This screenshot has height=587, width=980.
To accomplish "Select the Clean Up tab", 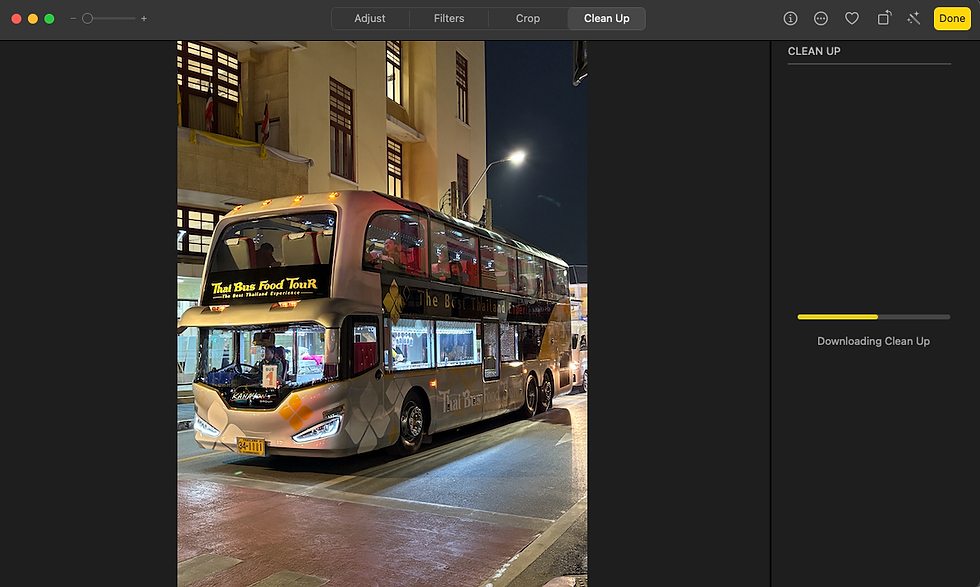I will [x=606, y=19].
